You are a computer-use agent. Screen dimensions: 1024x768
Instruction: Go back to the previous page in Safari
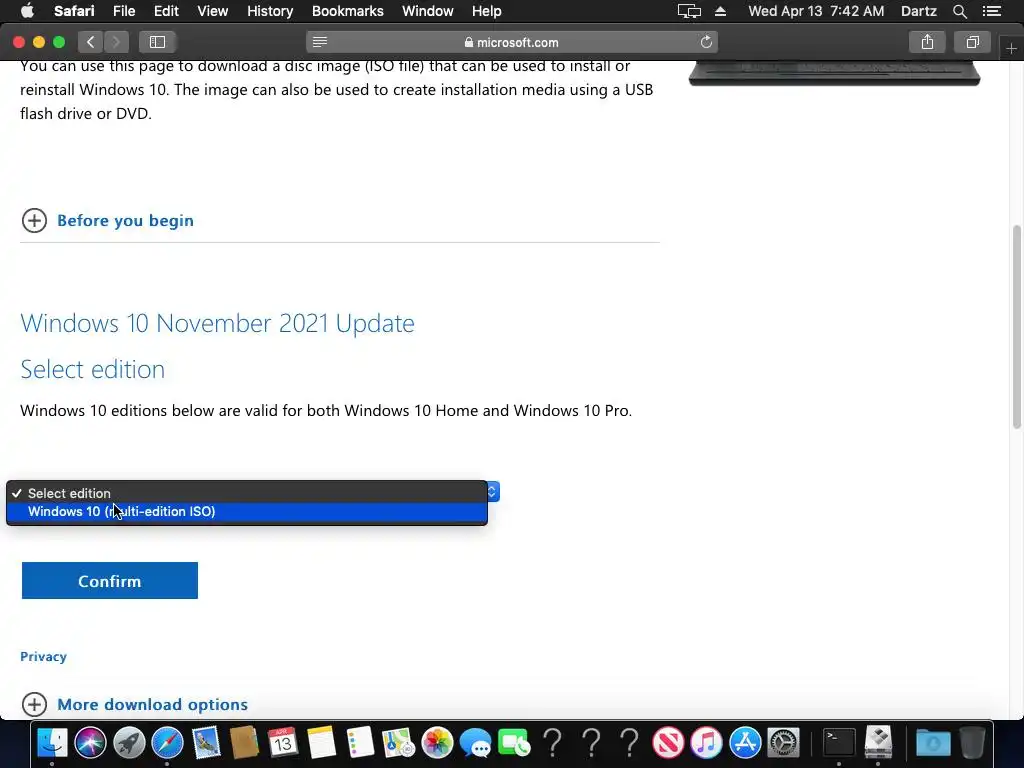[x=91, y=42]
